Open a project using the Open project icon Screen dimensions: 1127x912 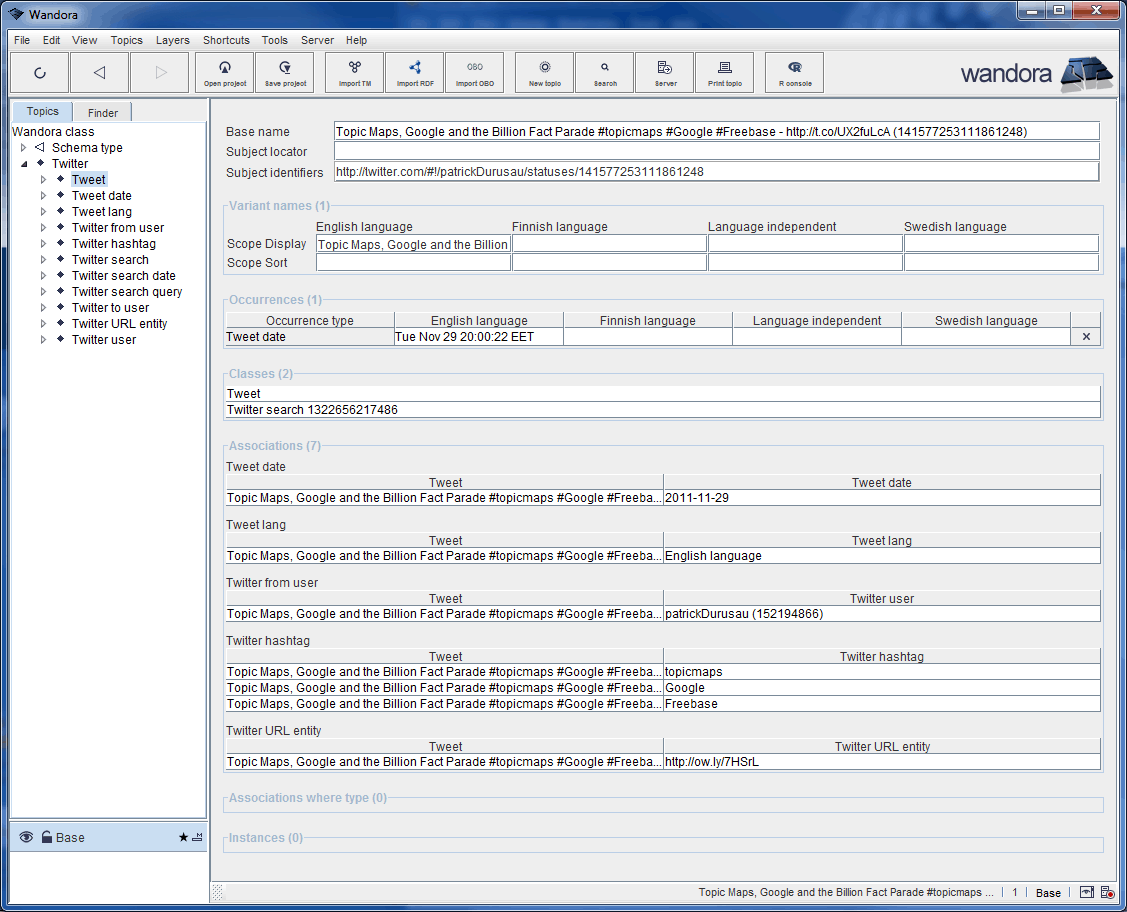(224, 72)
